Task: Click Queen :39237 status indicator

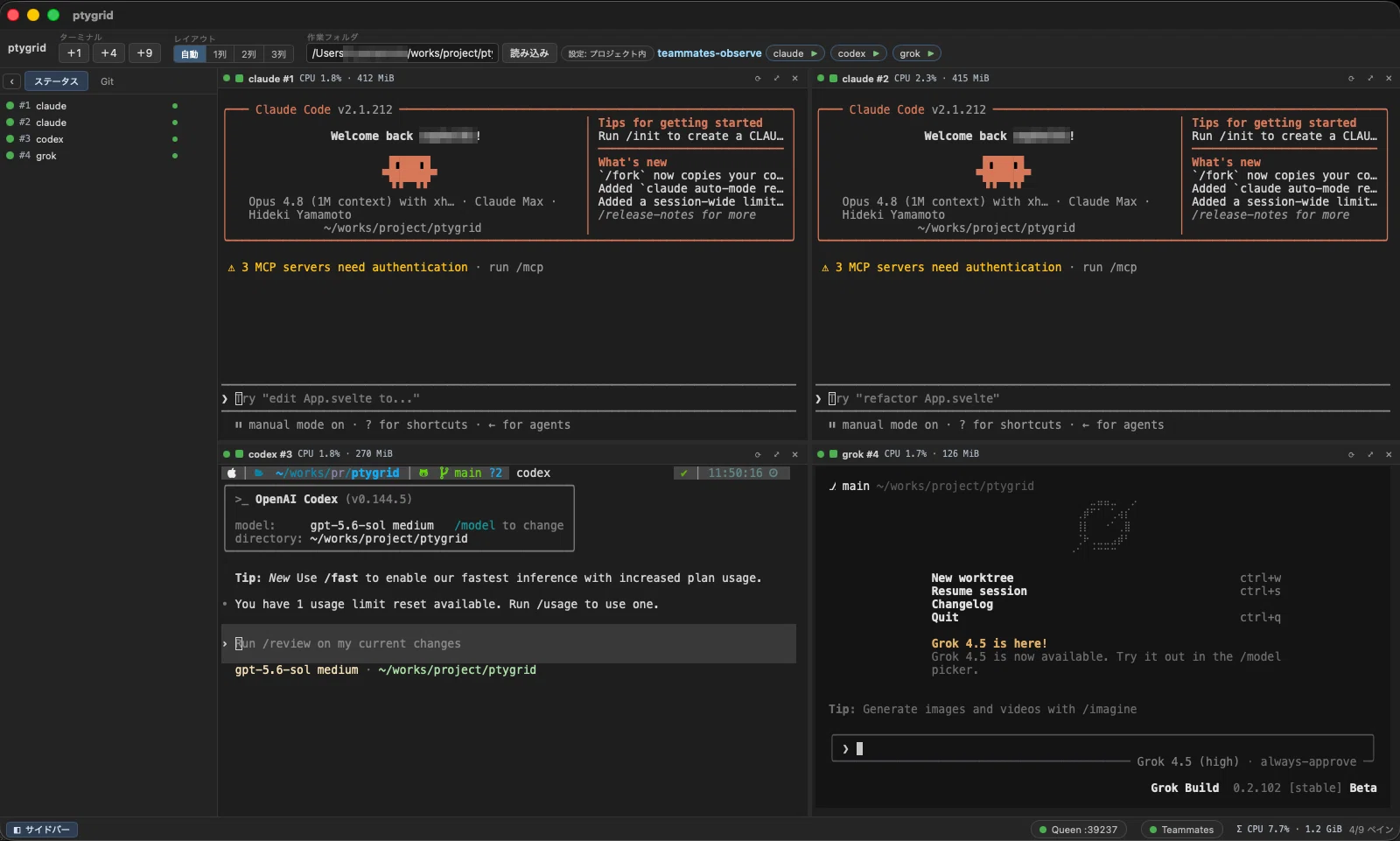Action: point(1077,830)
